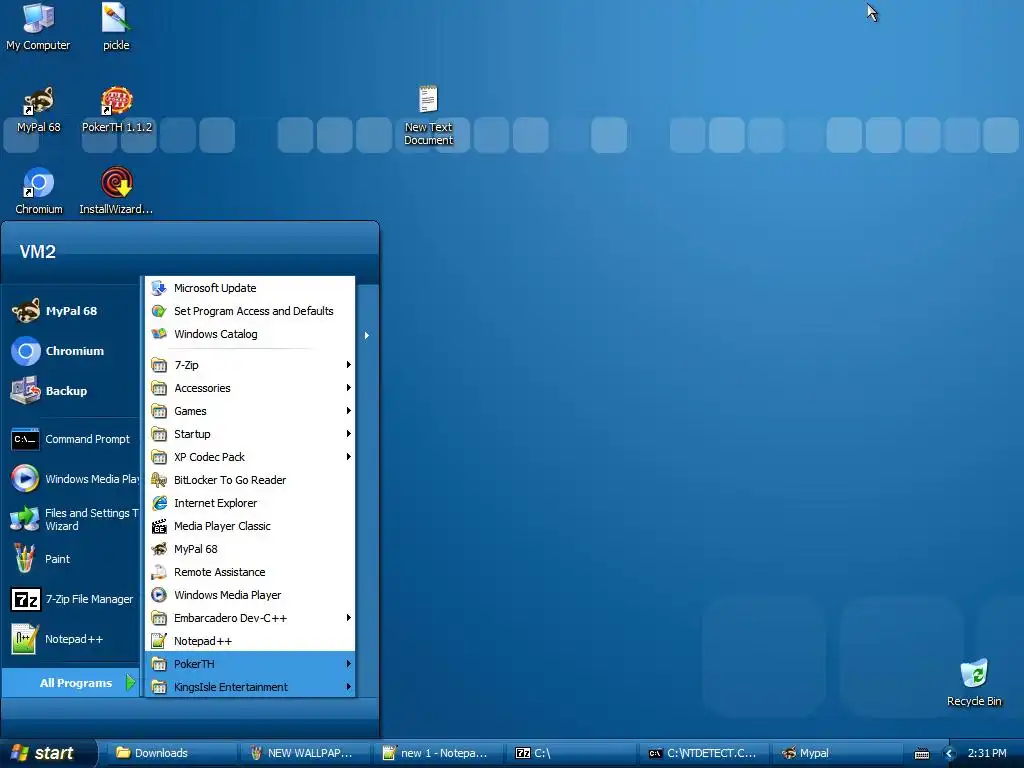
Task: Open the pickle desktop file icon
Action: tap(116, 26)
